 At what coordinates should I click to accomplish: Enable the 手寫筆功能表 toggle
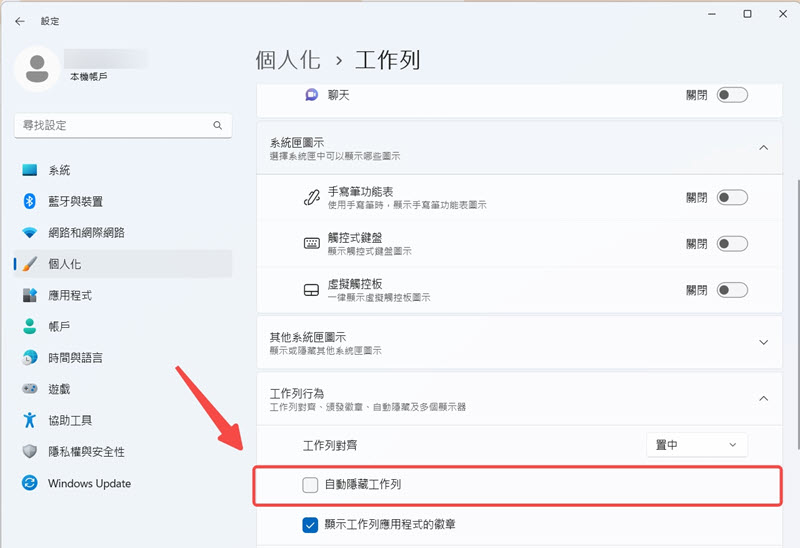point(732,197)
